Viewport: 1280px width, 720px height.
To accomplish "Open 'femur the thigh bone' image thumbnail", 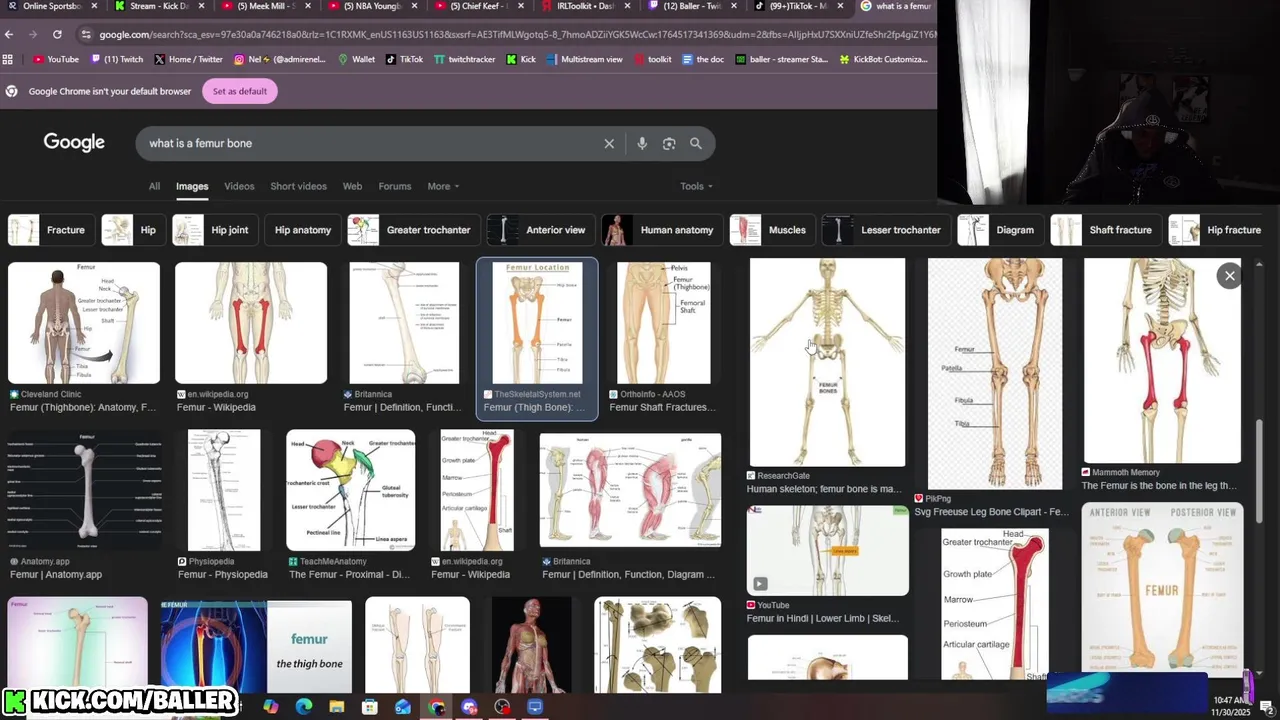I will click(256, 645).
